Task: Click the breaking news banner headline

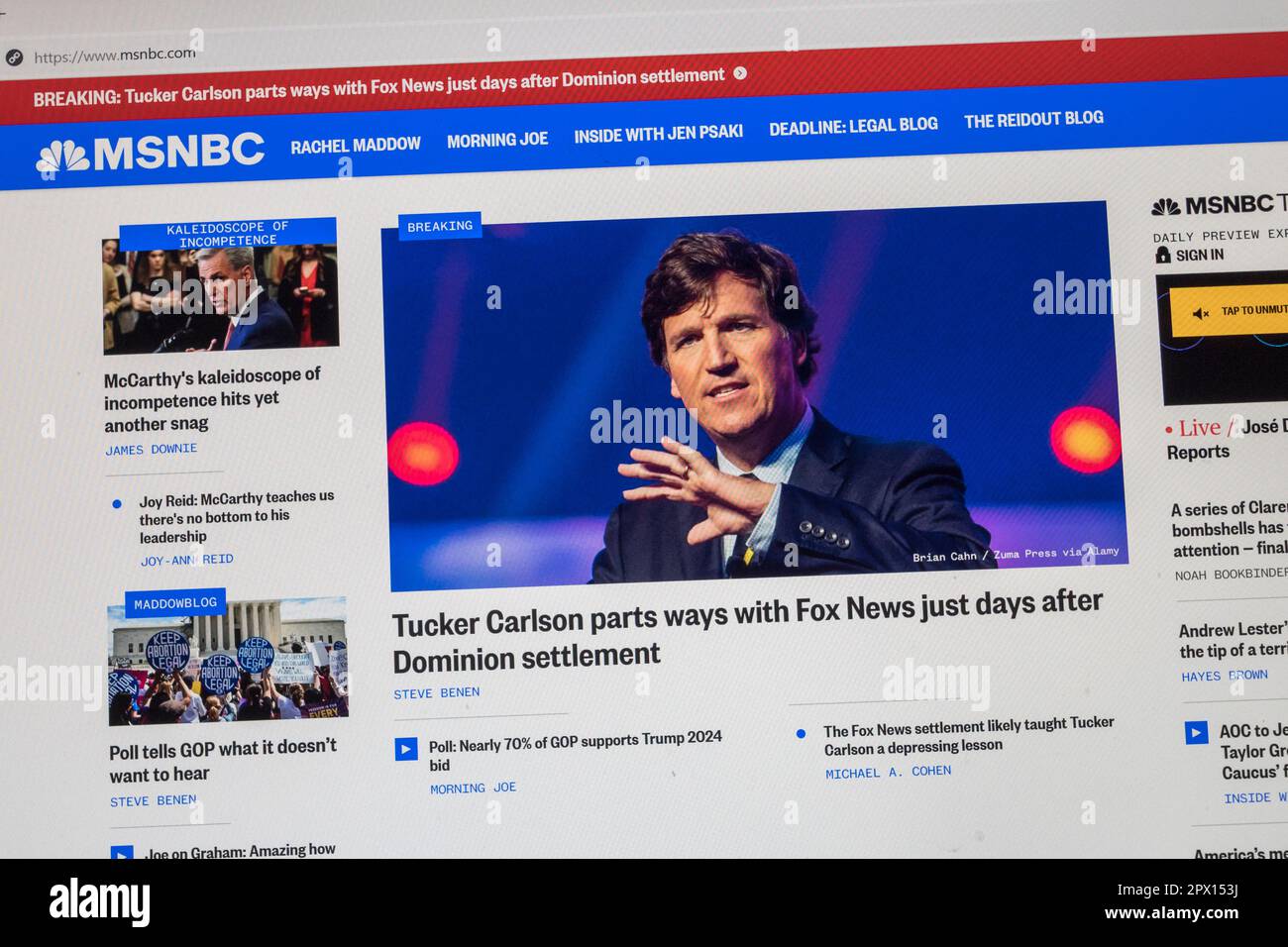Action: pos(379,86)
